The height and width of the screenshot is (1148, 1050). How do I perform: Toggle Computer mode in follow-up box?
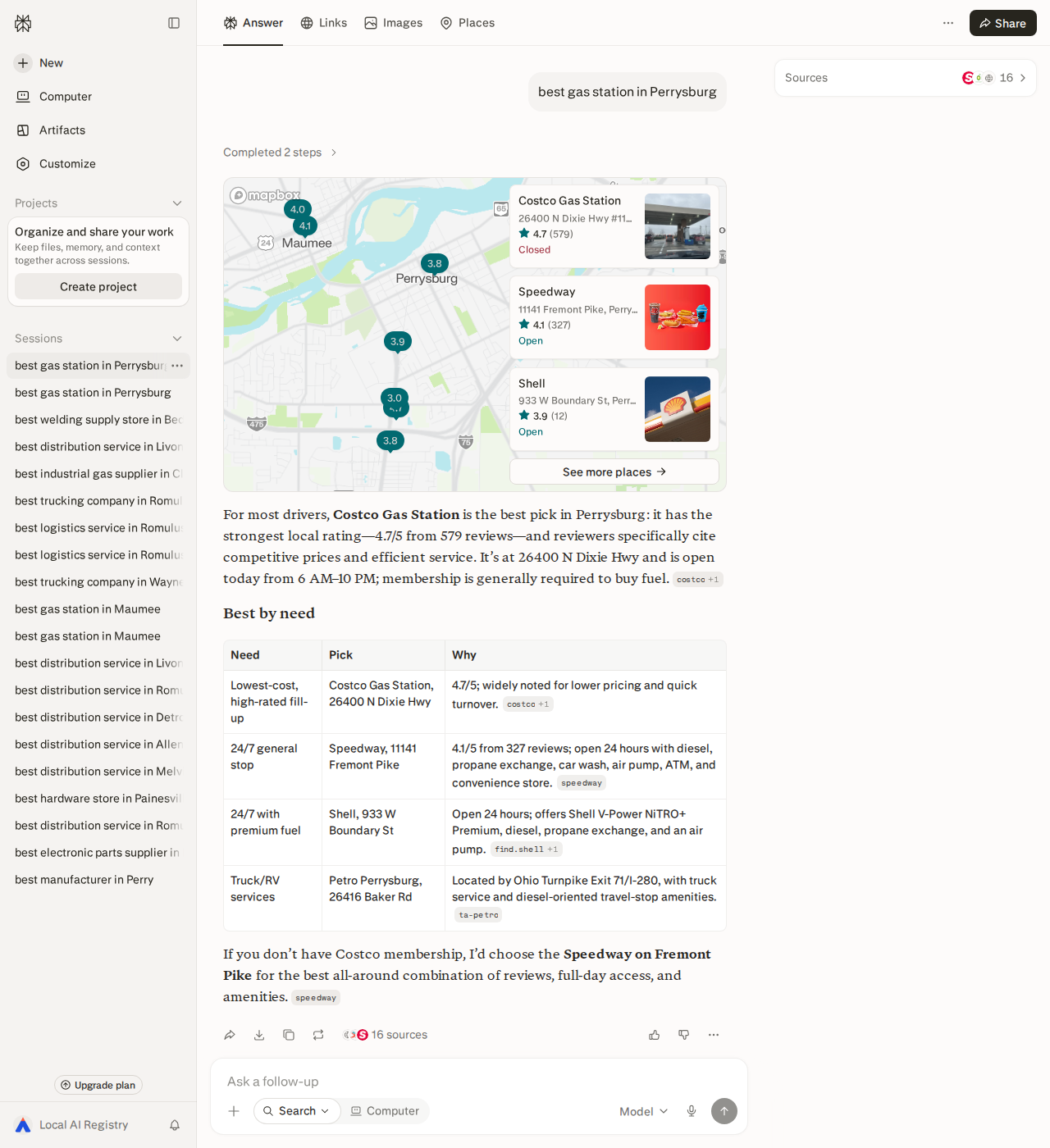[x=385, y=1111]
